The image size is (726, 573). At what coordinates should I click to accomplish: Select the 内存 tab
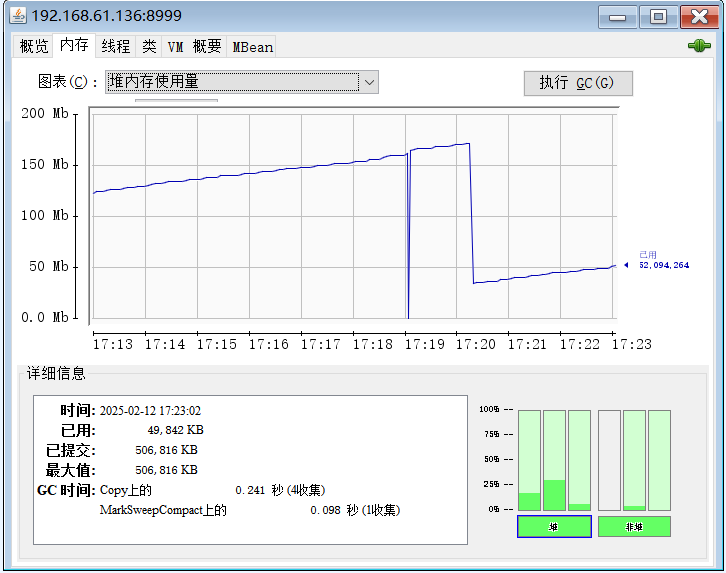[x=74, y=45]
